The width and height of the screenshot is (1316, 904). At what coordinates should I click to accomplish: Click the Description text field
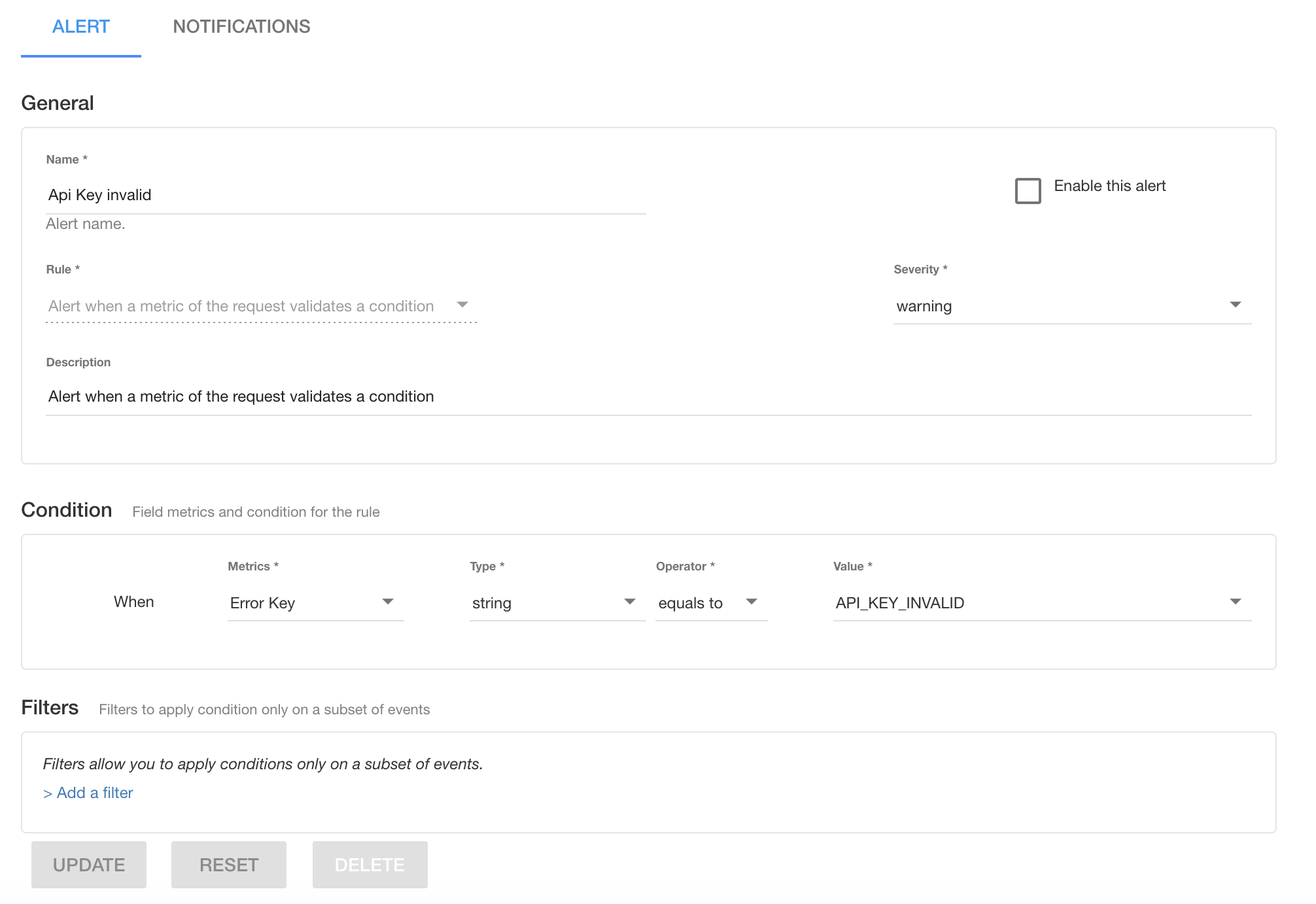(648, 396)
